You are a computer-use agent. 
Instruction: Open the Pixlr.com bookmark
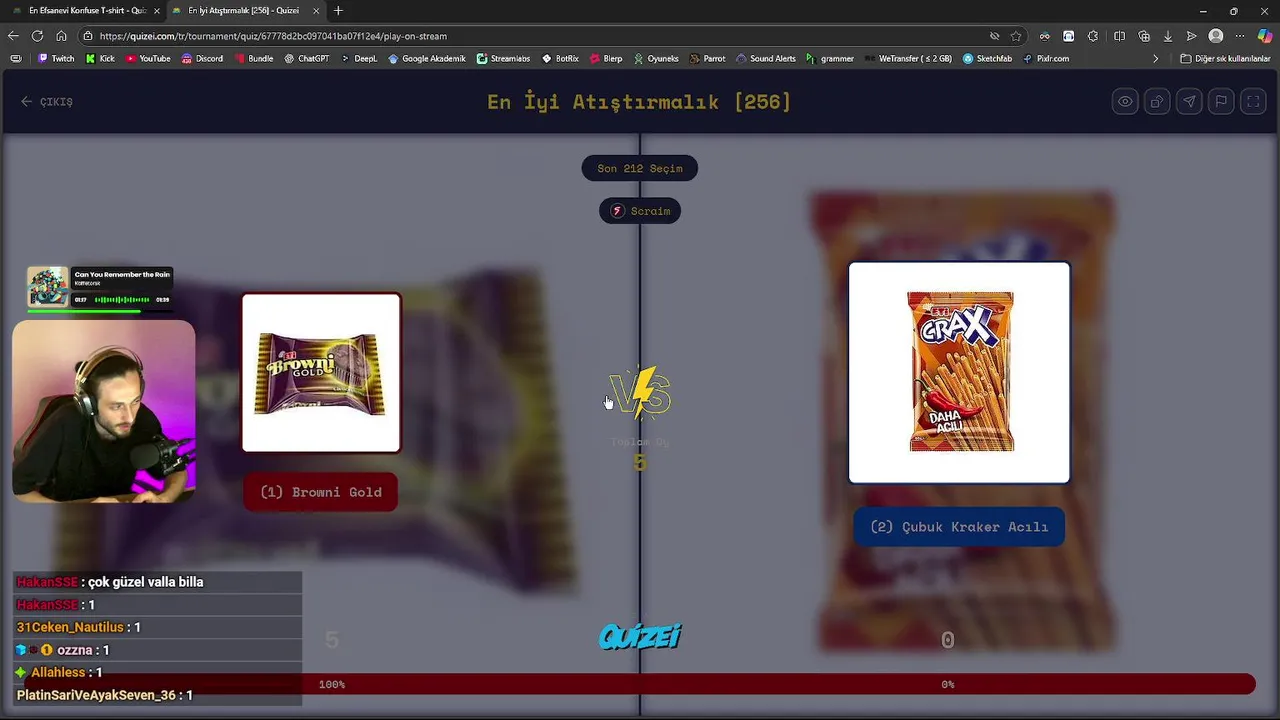pyautogui.click(x=1046, y=58)
